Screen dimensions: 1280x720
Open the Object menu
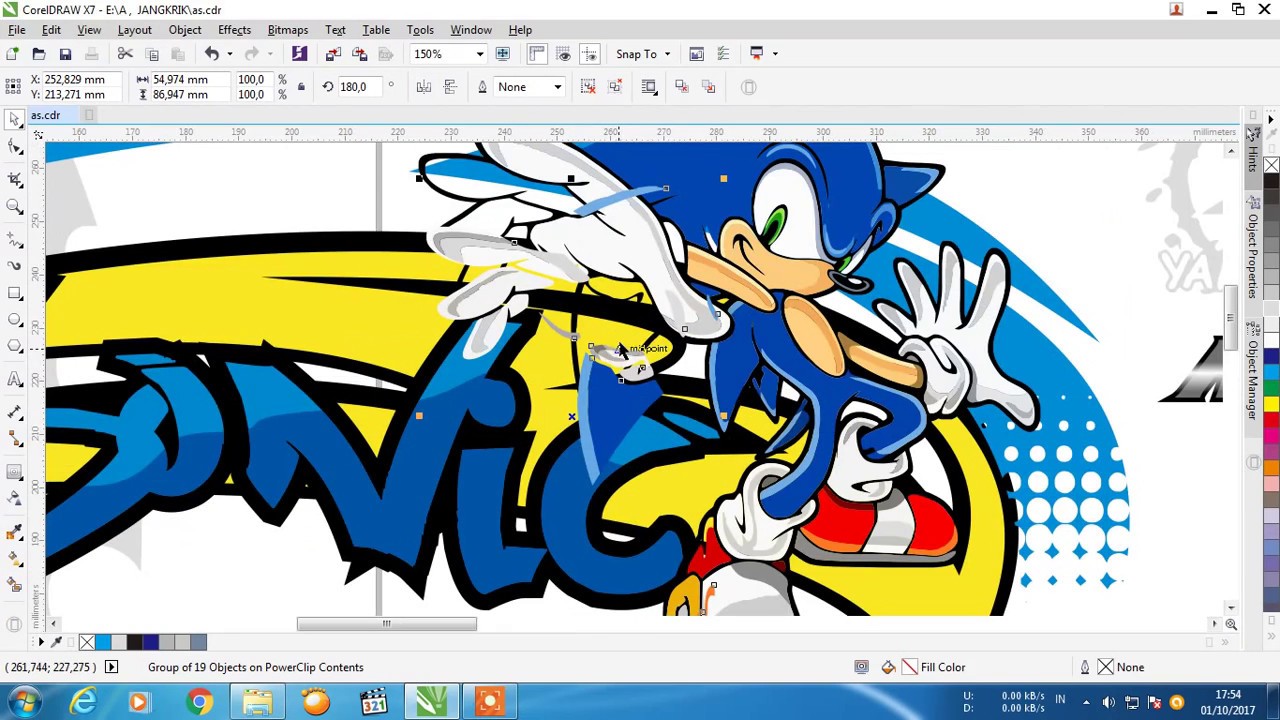(x=185, y=30)
